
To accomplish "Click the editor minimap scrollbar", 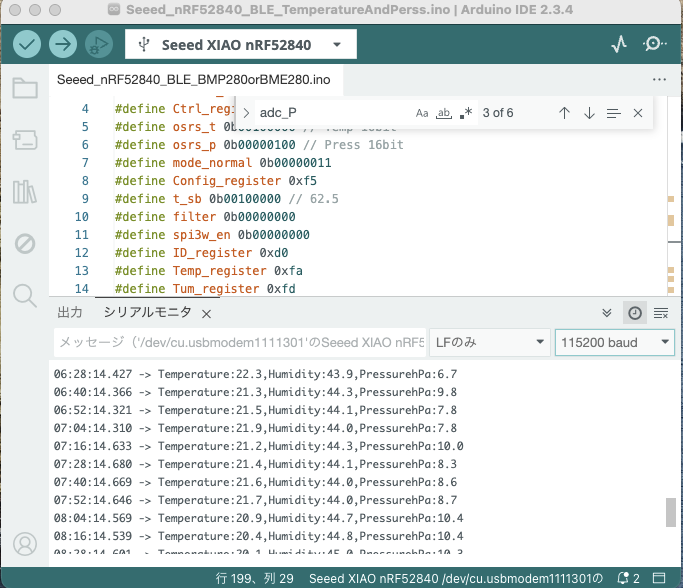I will 673,196.
